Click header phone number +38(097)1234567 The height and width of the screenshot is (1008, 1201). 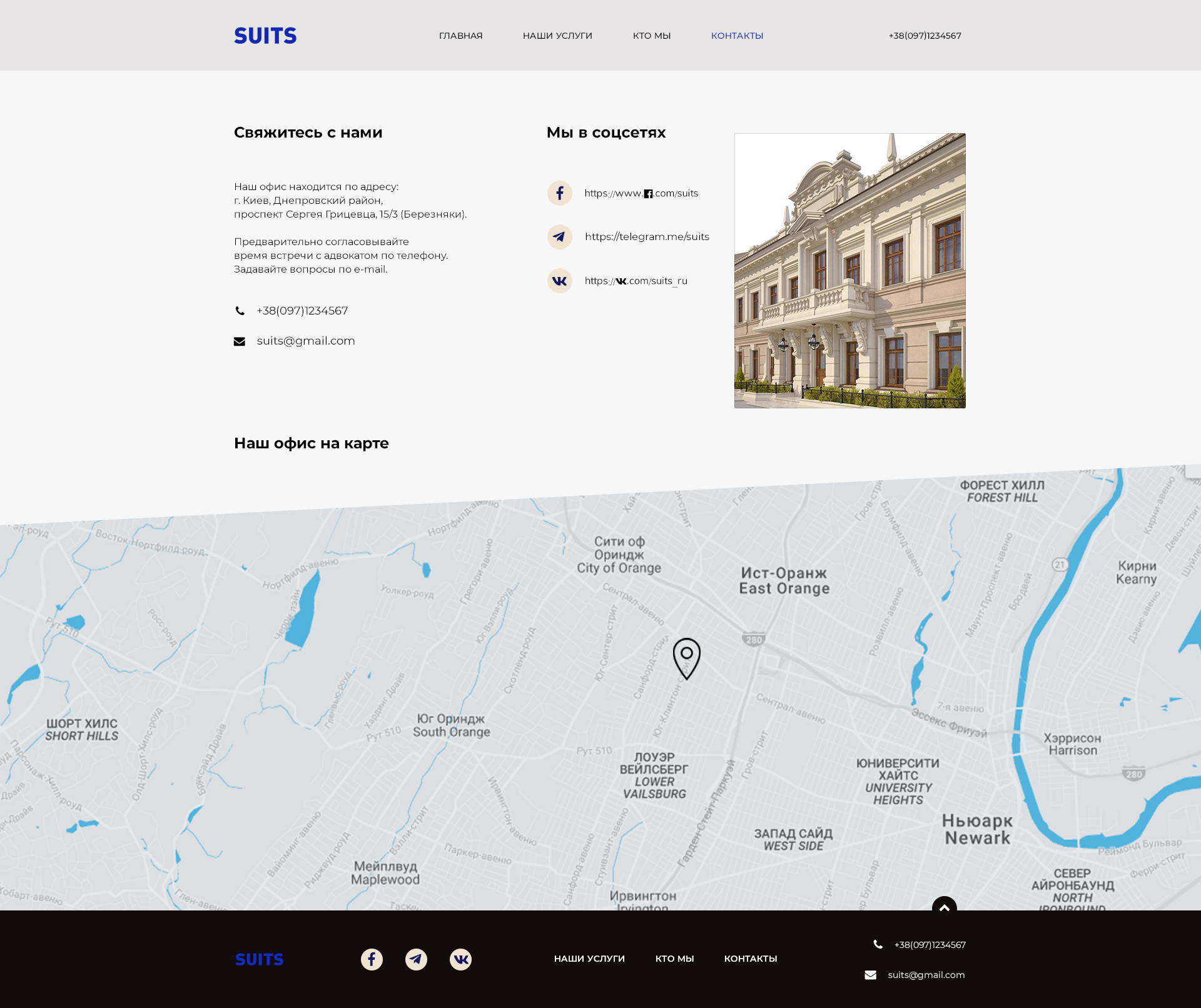click(x=925, y=36)
